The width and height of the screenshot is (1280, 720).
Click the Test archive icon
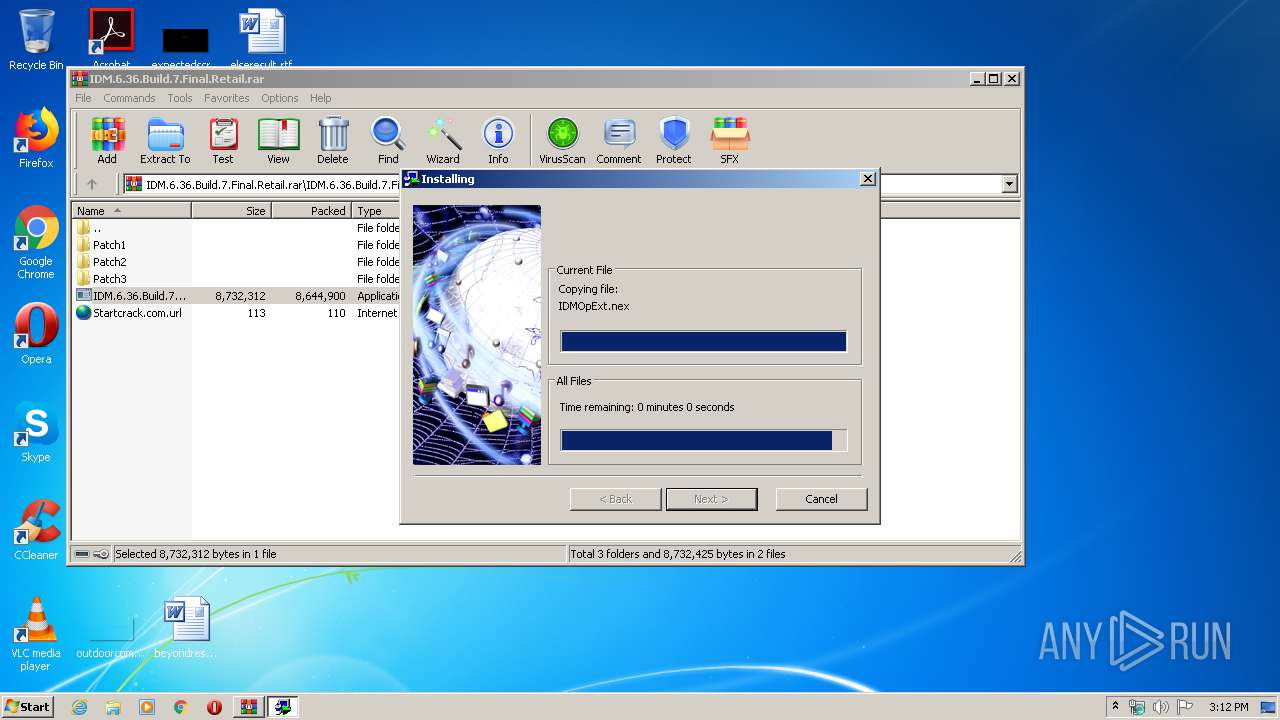223,140
